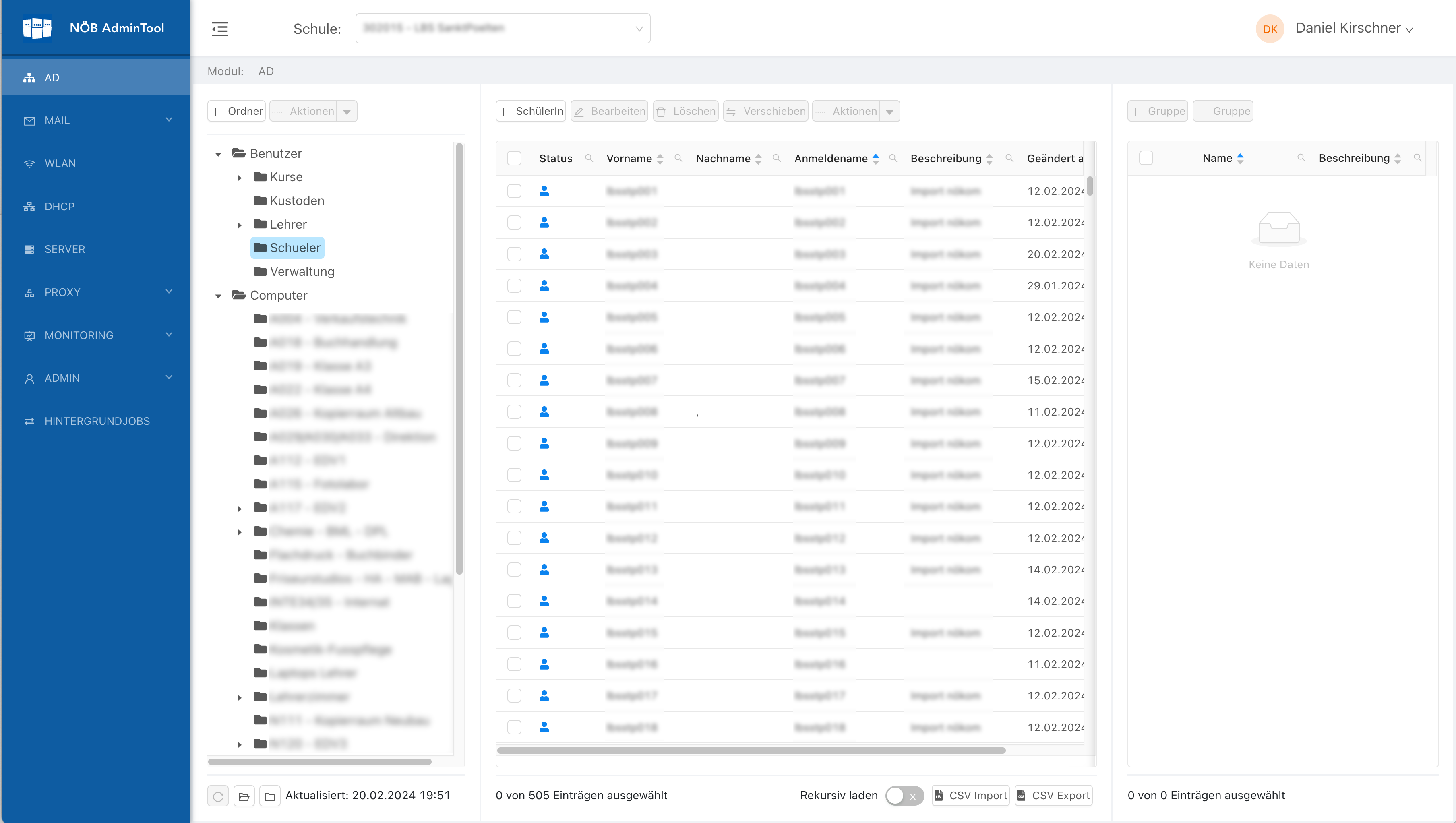Viewport: 1456px width, 823px height.
Task: Open the WLAN sidebar item
Action: (x=95, y=163)
